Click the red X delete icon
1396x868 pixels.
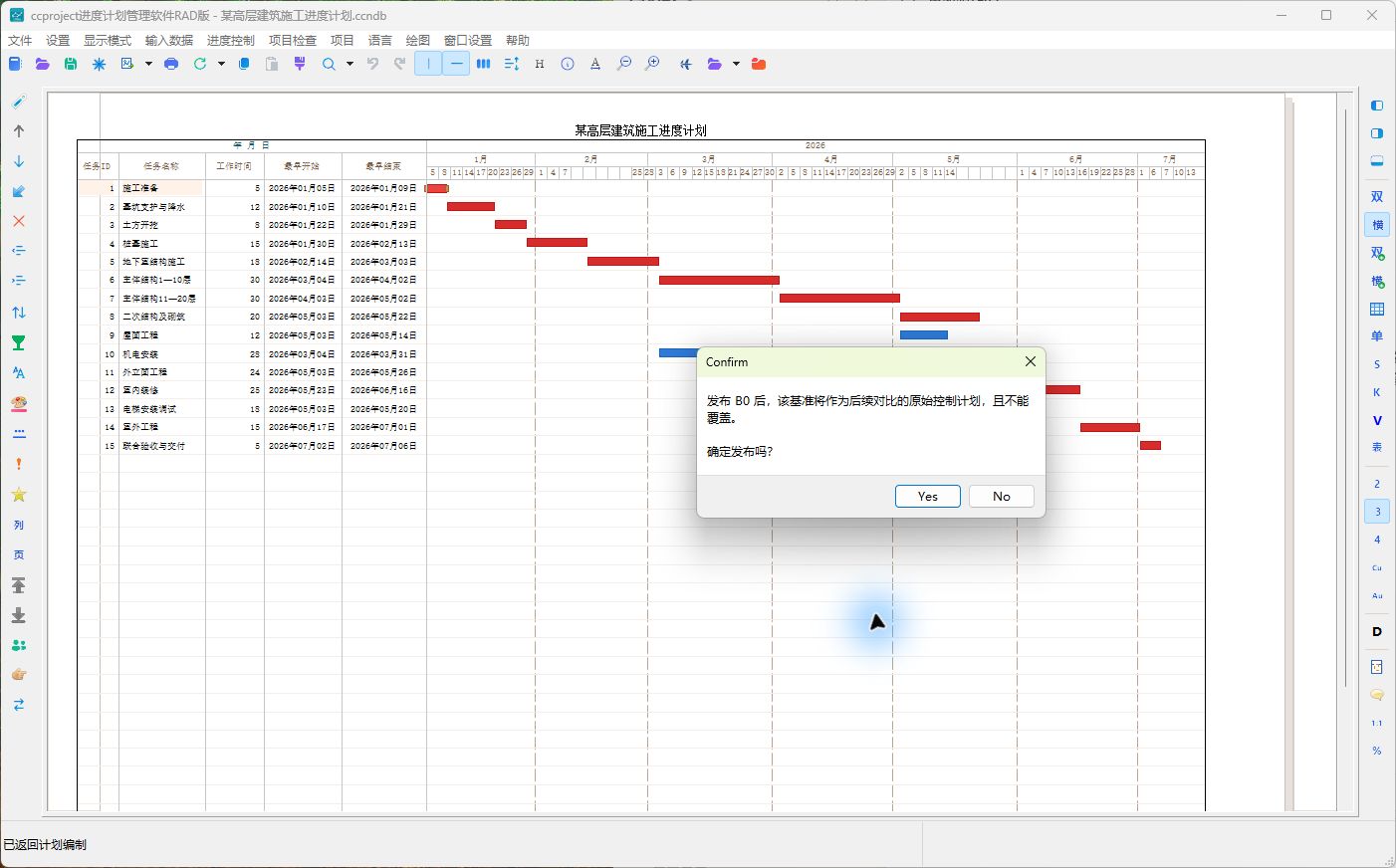[19, 221]
